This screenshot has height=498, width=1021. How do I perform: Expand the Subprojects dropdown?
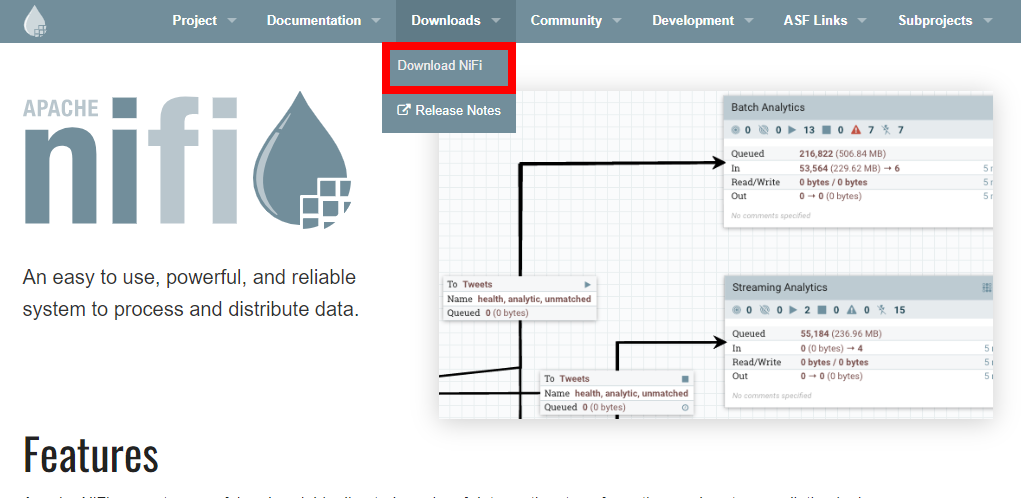click(x=945, y=21)
